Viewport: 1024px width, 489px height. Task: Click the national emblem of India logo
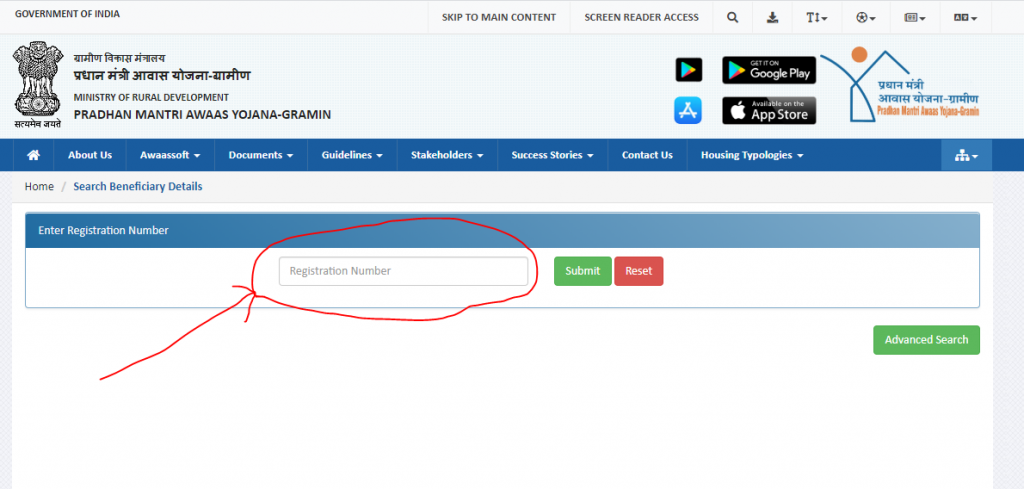coord(37,85)
